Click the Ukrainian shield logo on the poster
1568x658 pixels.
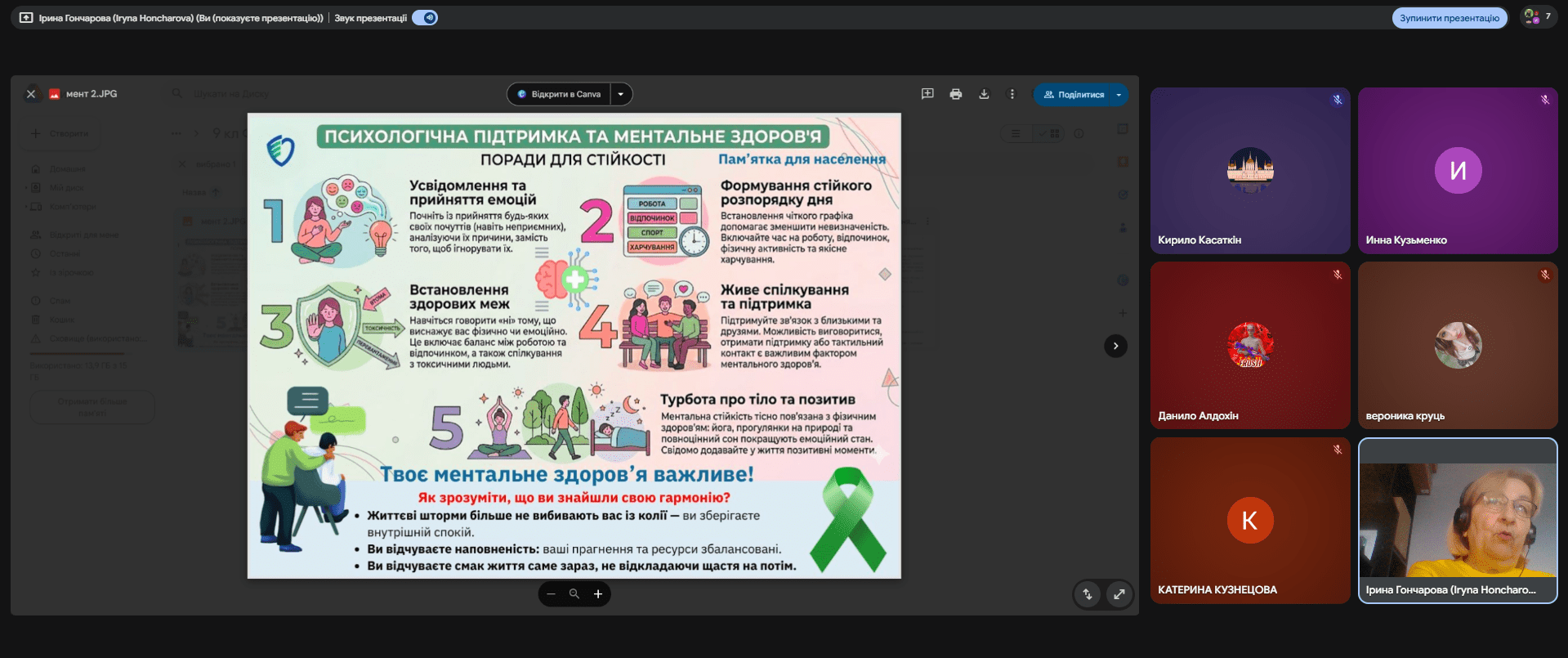(280, 150)
